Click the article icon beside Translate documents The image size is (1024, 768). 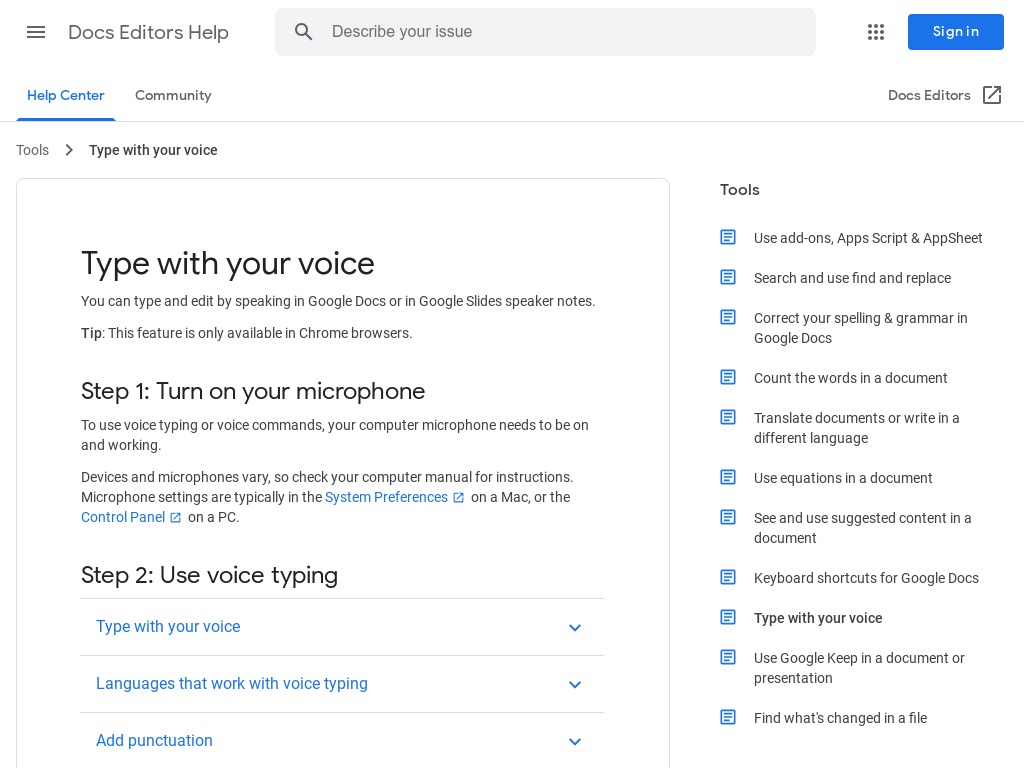point(728,417)
